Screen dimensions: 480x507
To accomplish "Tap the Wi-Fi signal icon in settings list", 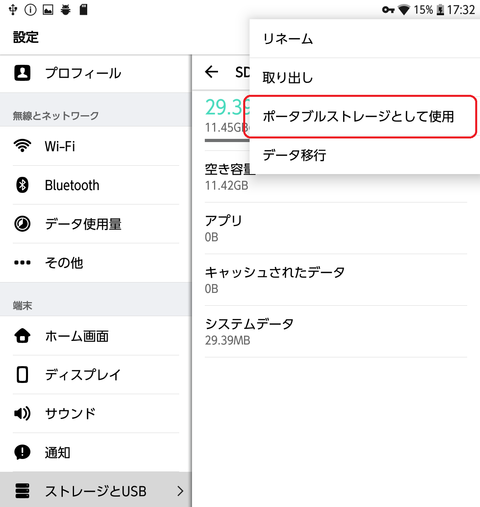I will tap(22, 146).
